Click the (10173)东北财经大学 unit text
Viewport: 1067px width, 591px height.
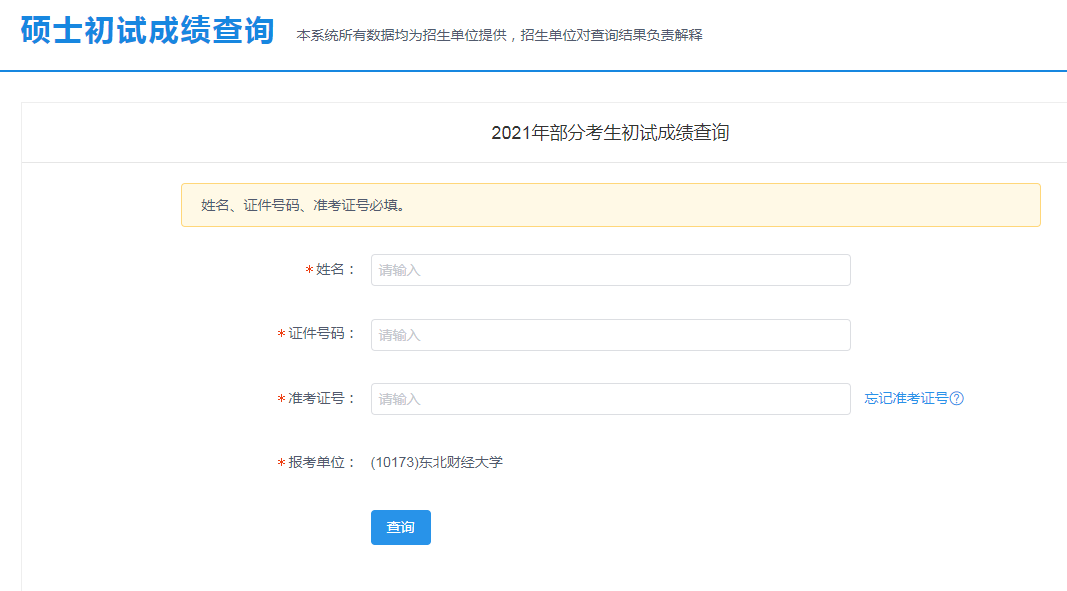coord(437,462)
